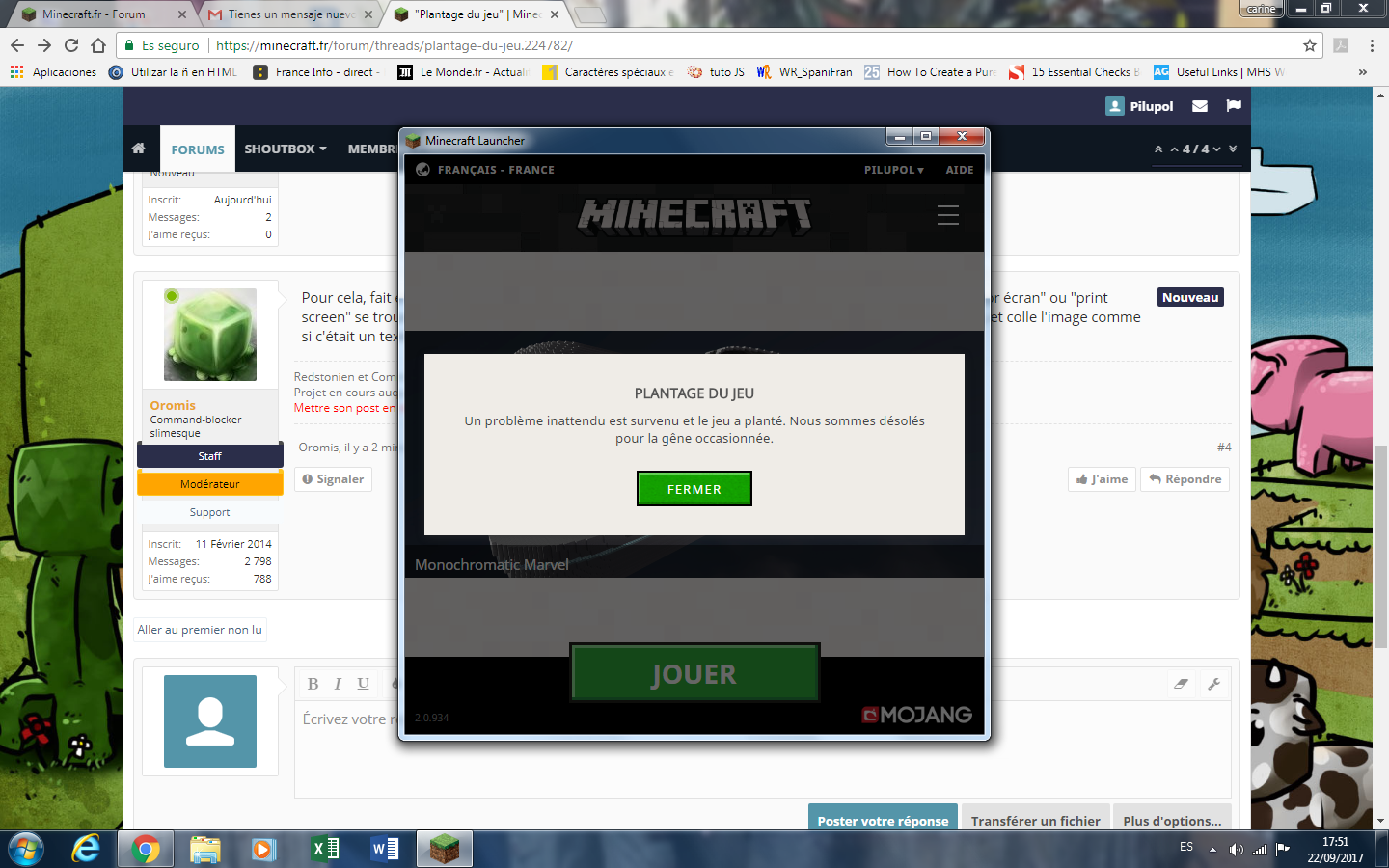Click Chrome home button
Image resolution: width=1389 pixels, height=868 pixels.
98,45
